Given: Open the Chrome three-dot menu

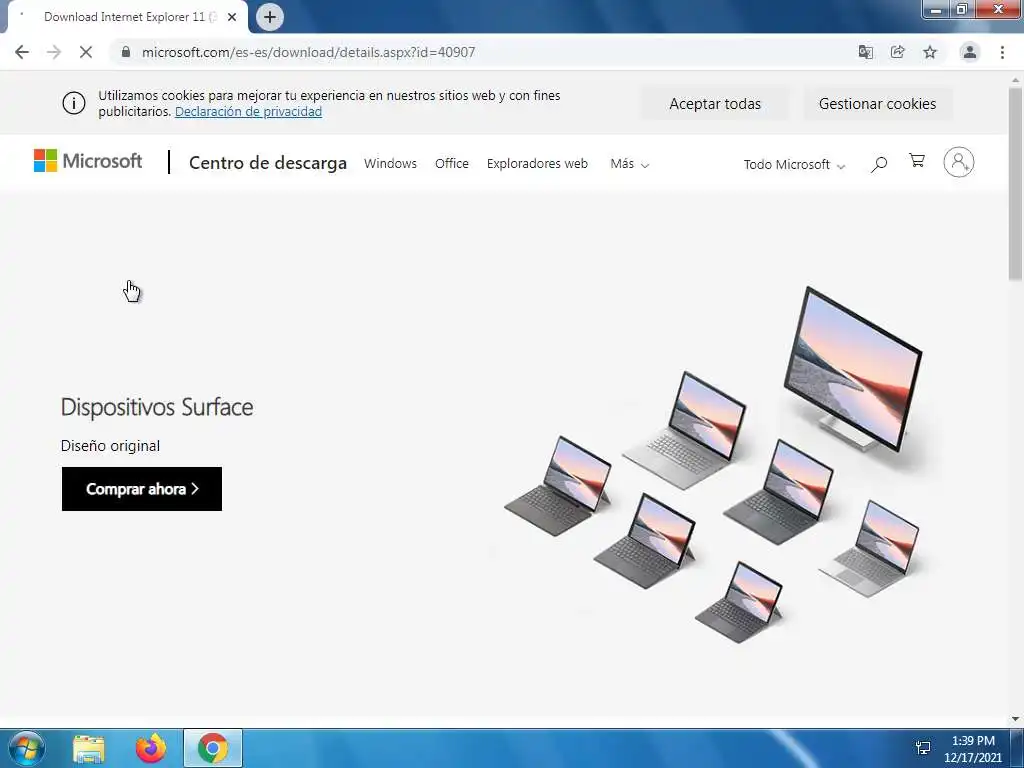Looking at the screenshot, I should point(1002,52).
